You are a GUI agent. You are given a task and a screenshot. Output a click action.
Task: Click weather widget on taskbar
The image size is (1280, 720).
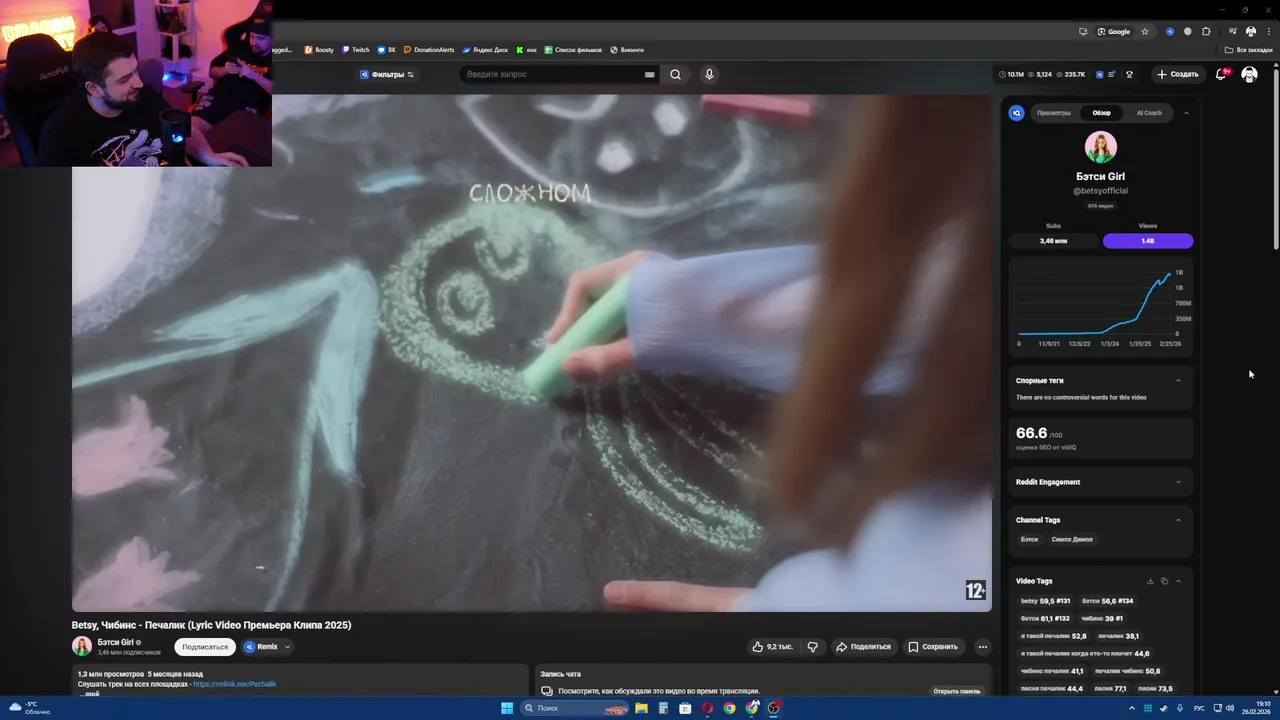click(30, 708)
